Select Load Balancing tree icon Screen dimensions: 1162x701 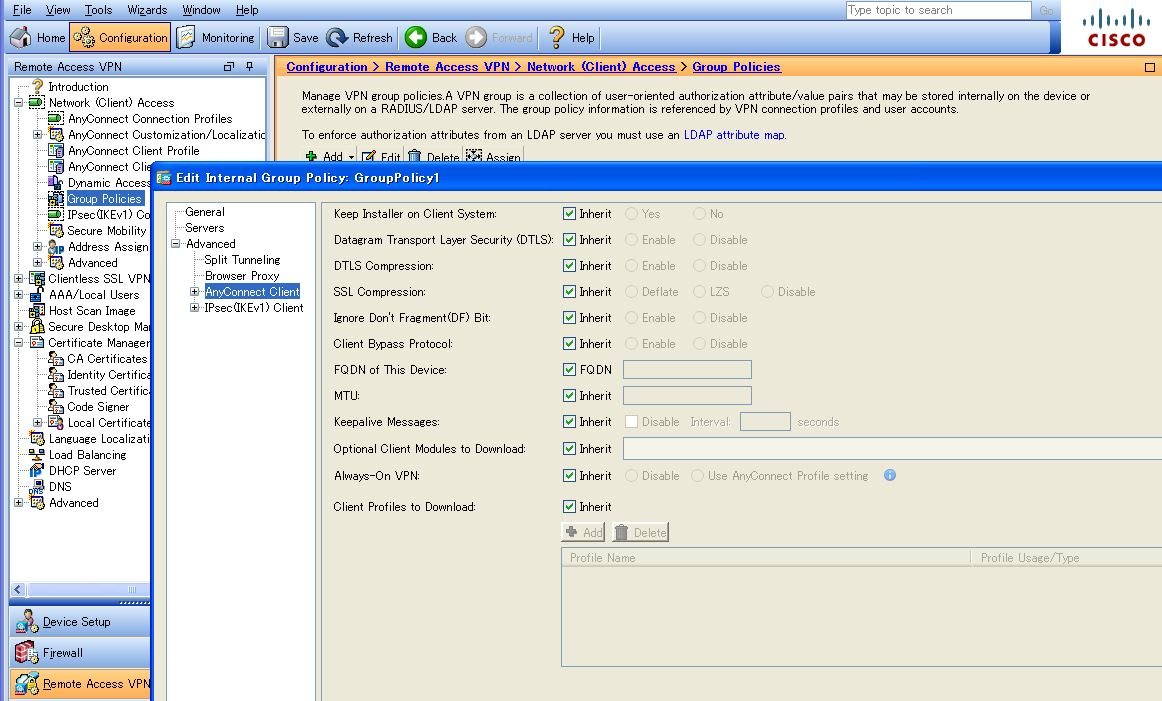[36, 455]
